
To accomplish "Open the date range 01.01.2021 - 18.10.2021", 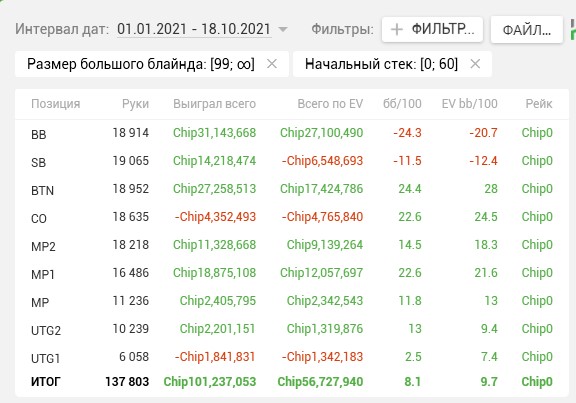I will [x=194, y=29].
